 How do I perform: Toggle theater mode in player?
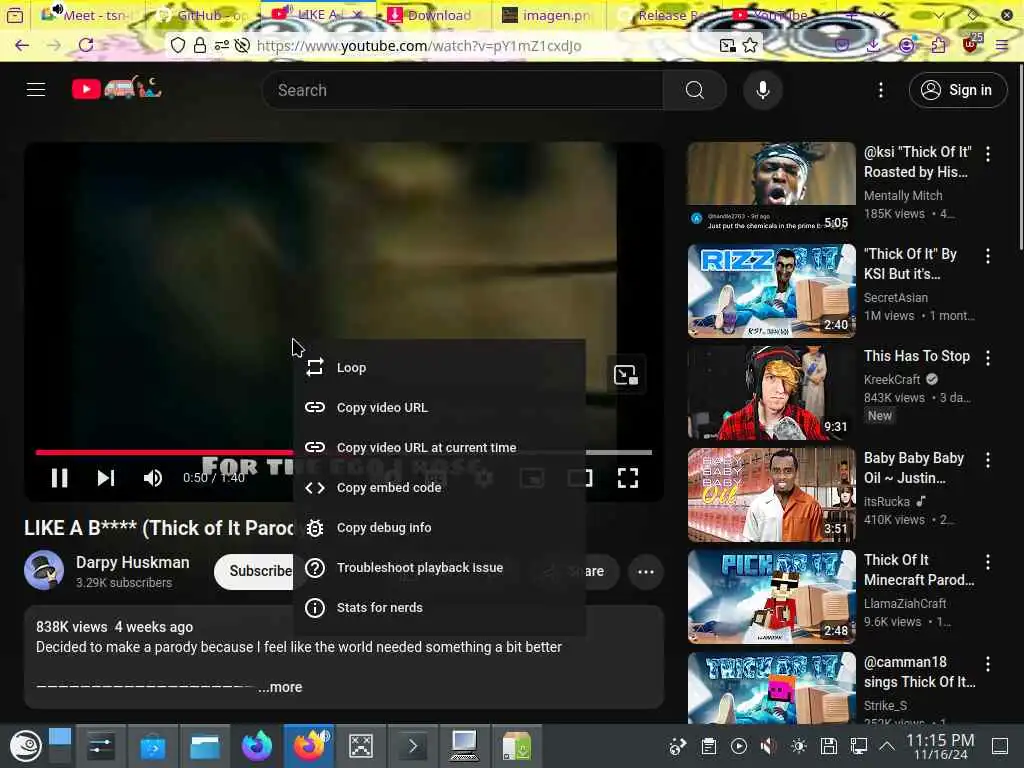tap(580, 478)
